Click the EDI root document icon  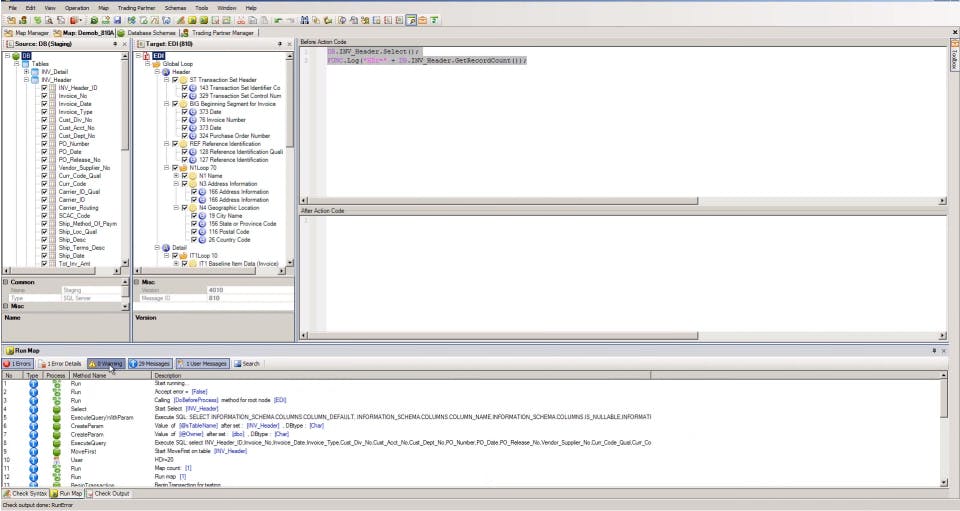coord(146,56)
